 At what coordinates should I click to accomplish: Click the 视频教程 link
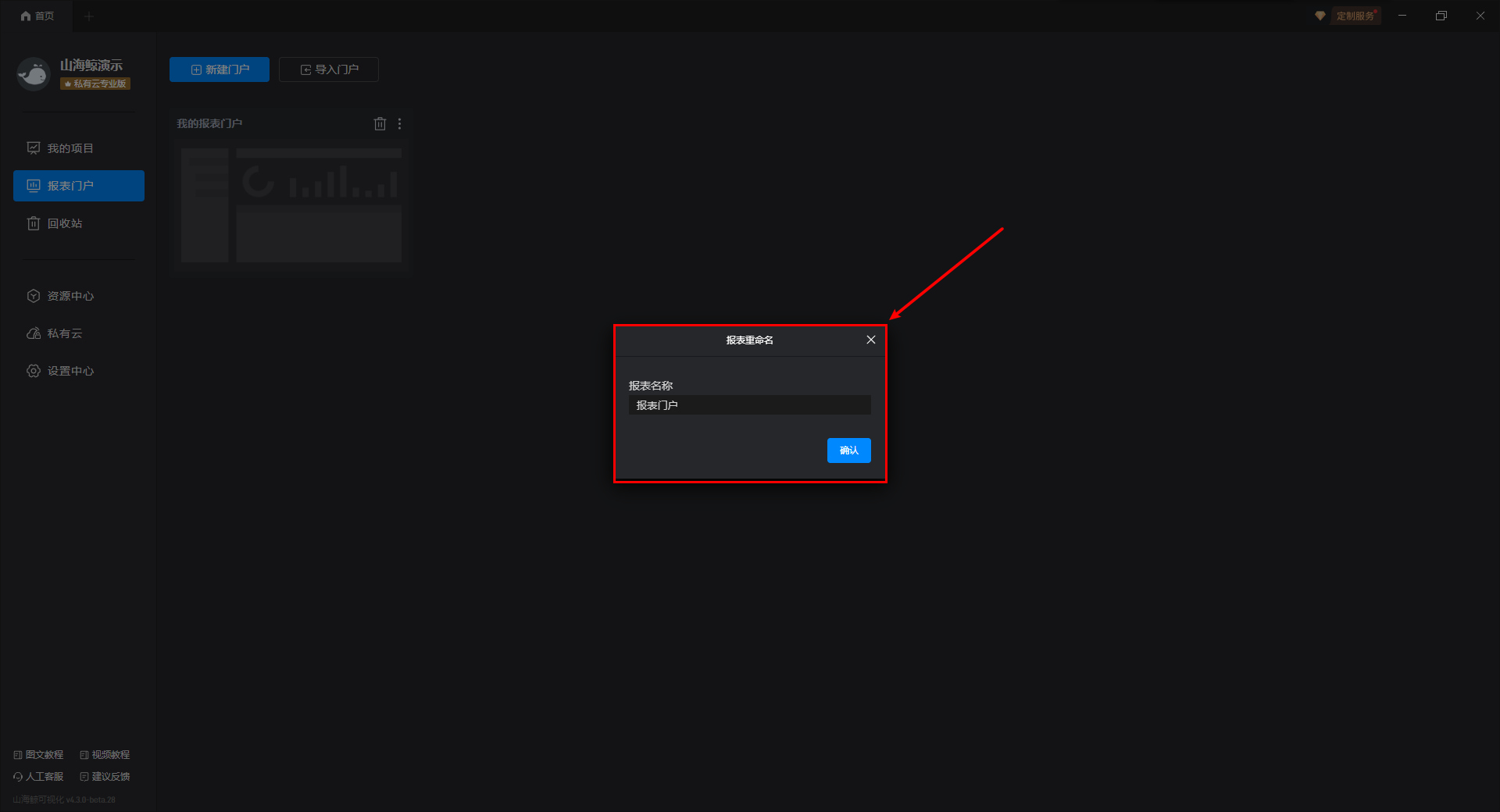click(105, 755)
